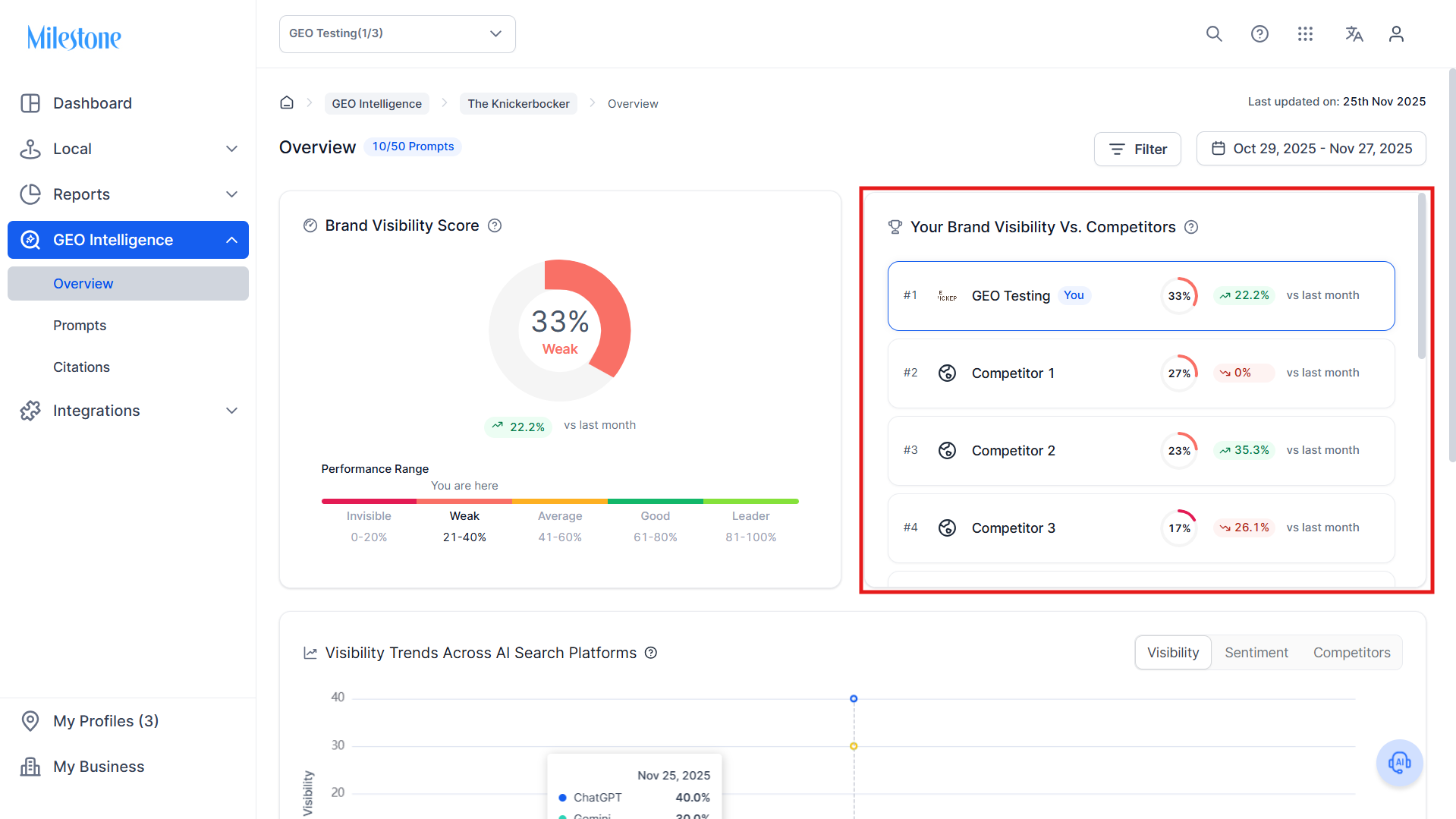Open the language translate icon
Screen dimensions: 1456x819
[x=1354, y=34]
